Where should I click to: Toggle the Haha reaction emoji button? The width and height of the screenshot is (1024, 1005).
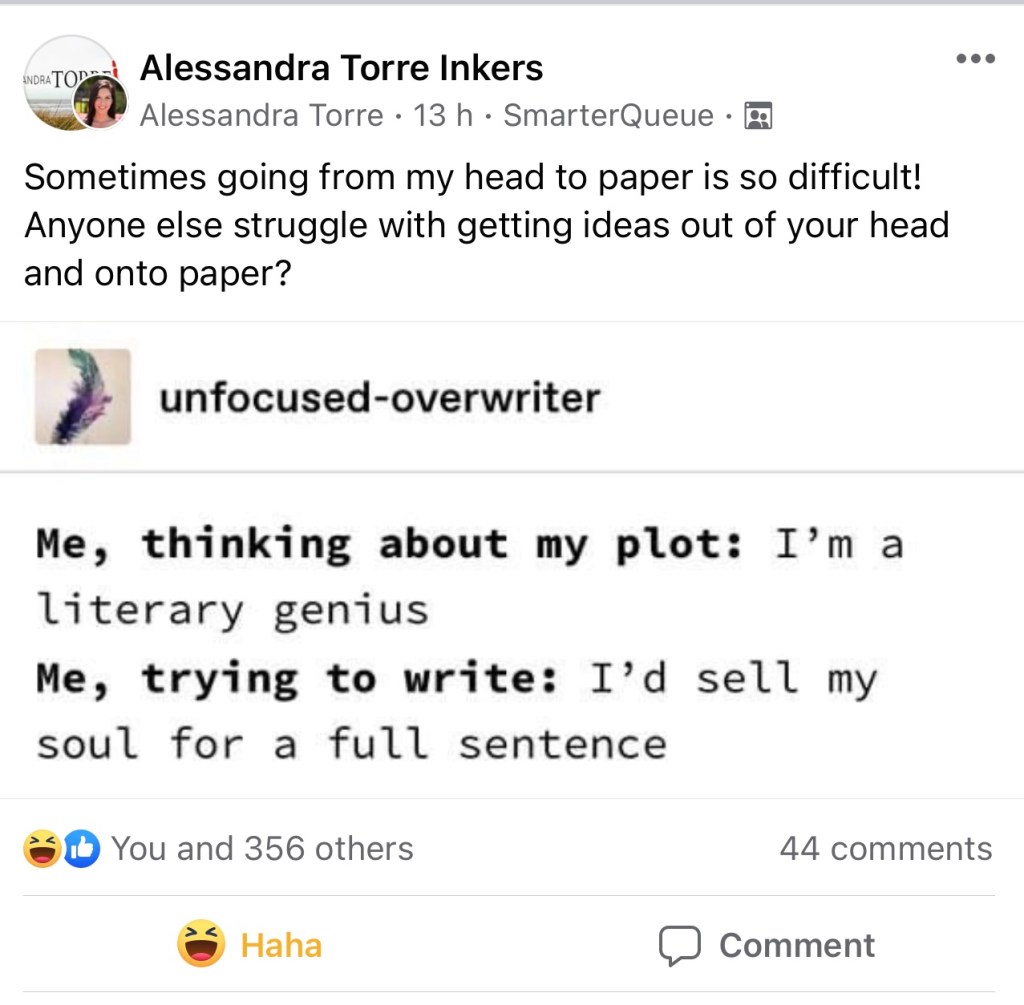point(201,944)
